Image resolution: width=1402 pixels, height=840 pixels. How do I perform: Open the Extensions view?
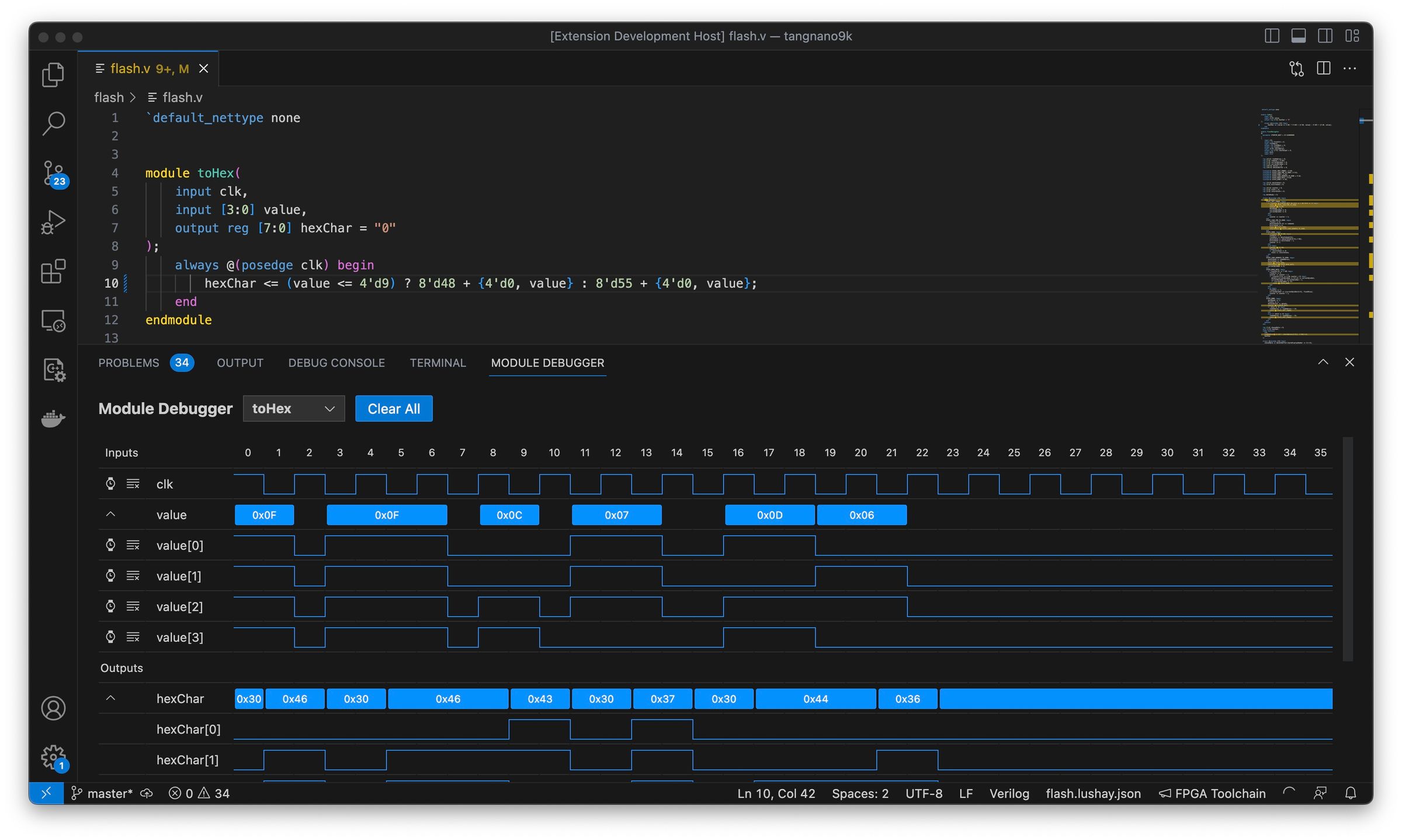coord(53,270)
